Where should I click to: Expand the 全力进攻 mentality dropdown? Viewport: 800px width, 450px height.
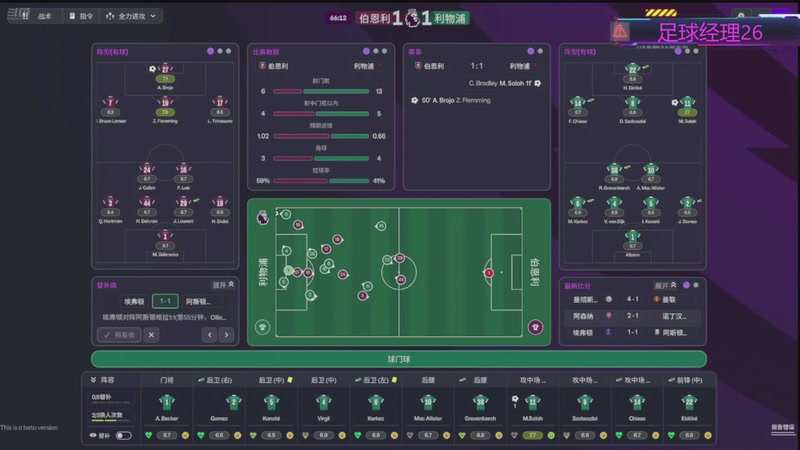(131, 16)
